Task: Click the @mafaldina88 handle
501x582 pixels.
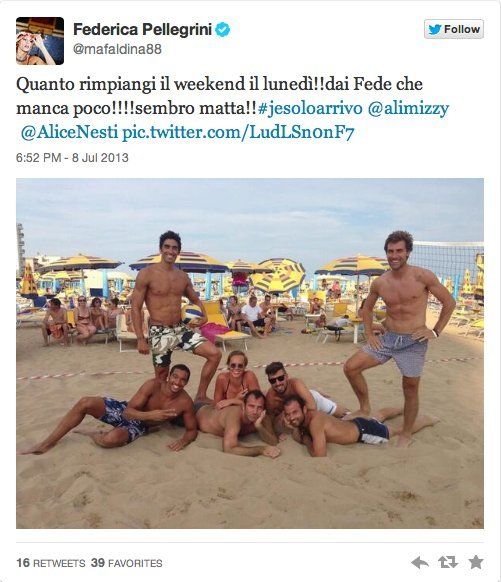Action: [117, 49]
